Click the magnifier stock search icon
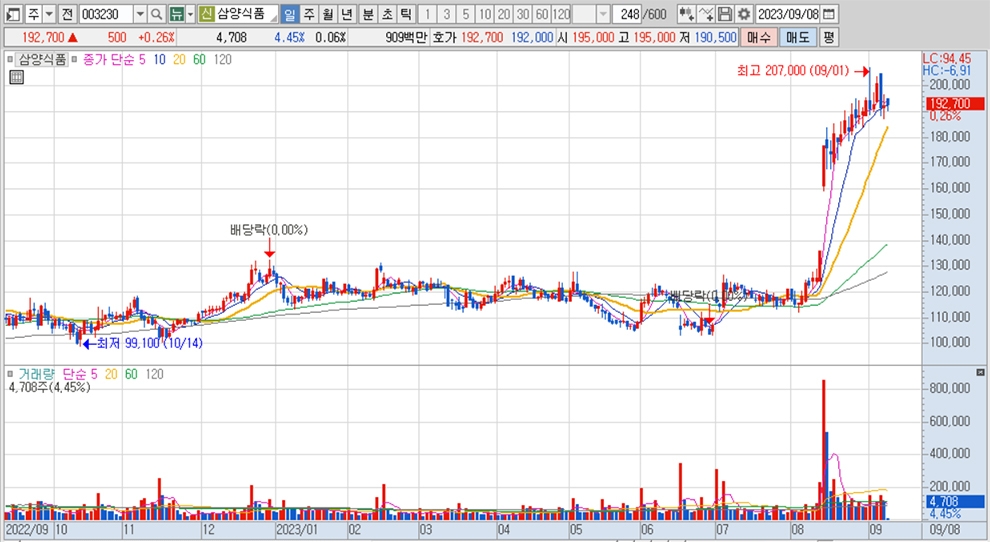 [157, 14]
